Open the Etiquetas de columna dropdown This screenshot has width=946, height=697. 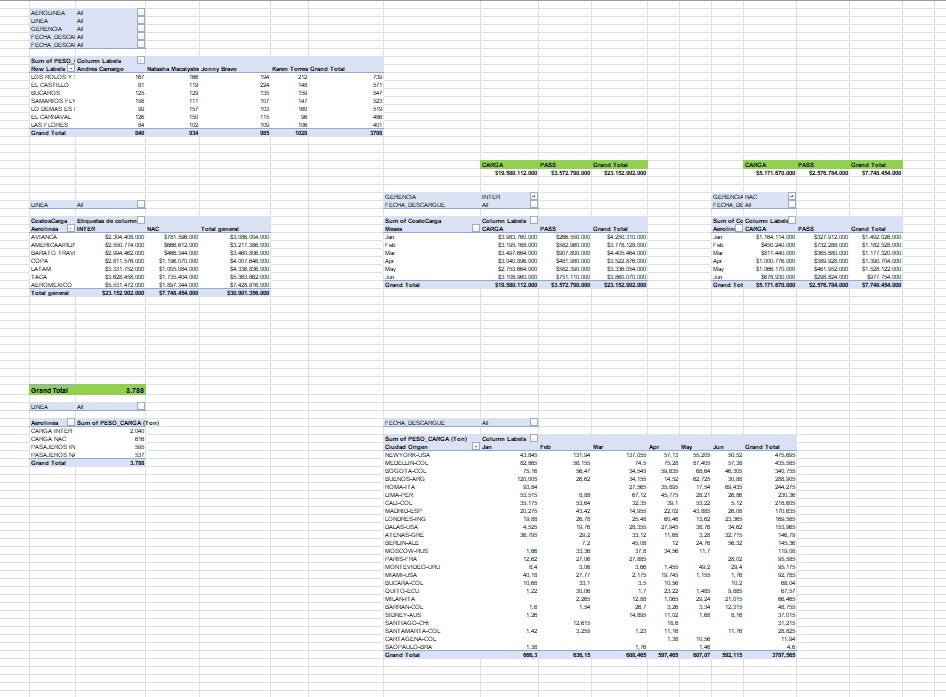(141, 220)
